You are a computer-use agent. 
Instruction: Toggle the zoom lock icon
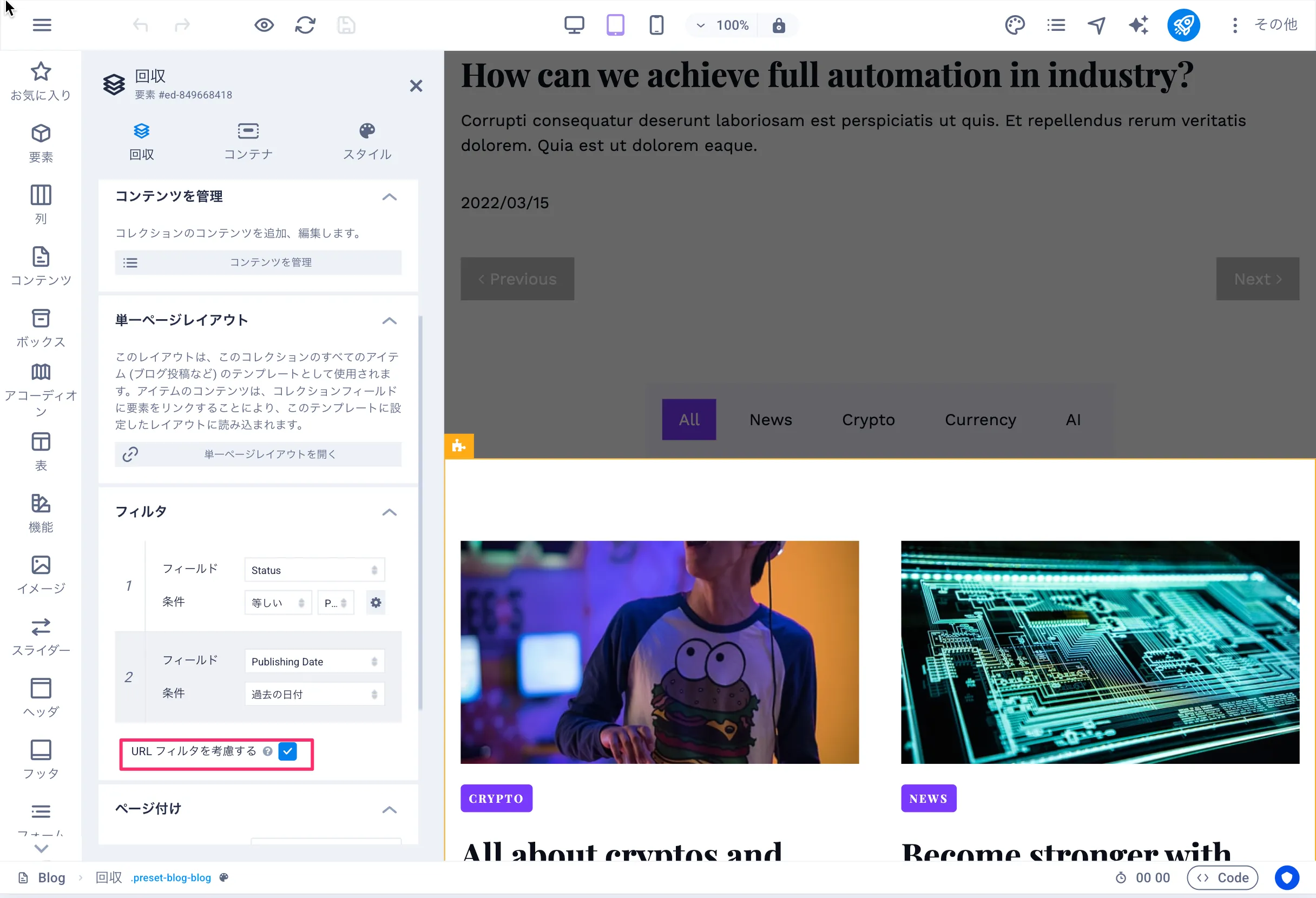(779, 25)
